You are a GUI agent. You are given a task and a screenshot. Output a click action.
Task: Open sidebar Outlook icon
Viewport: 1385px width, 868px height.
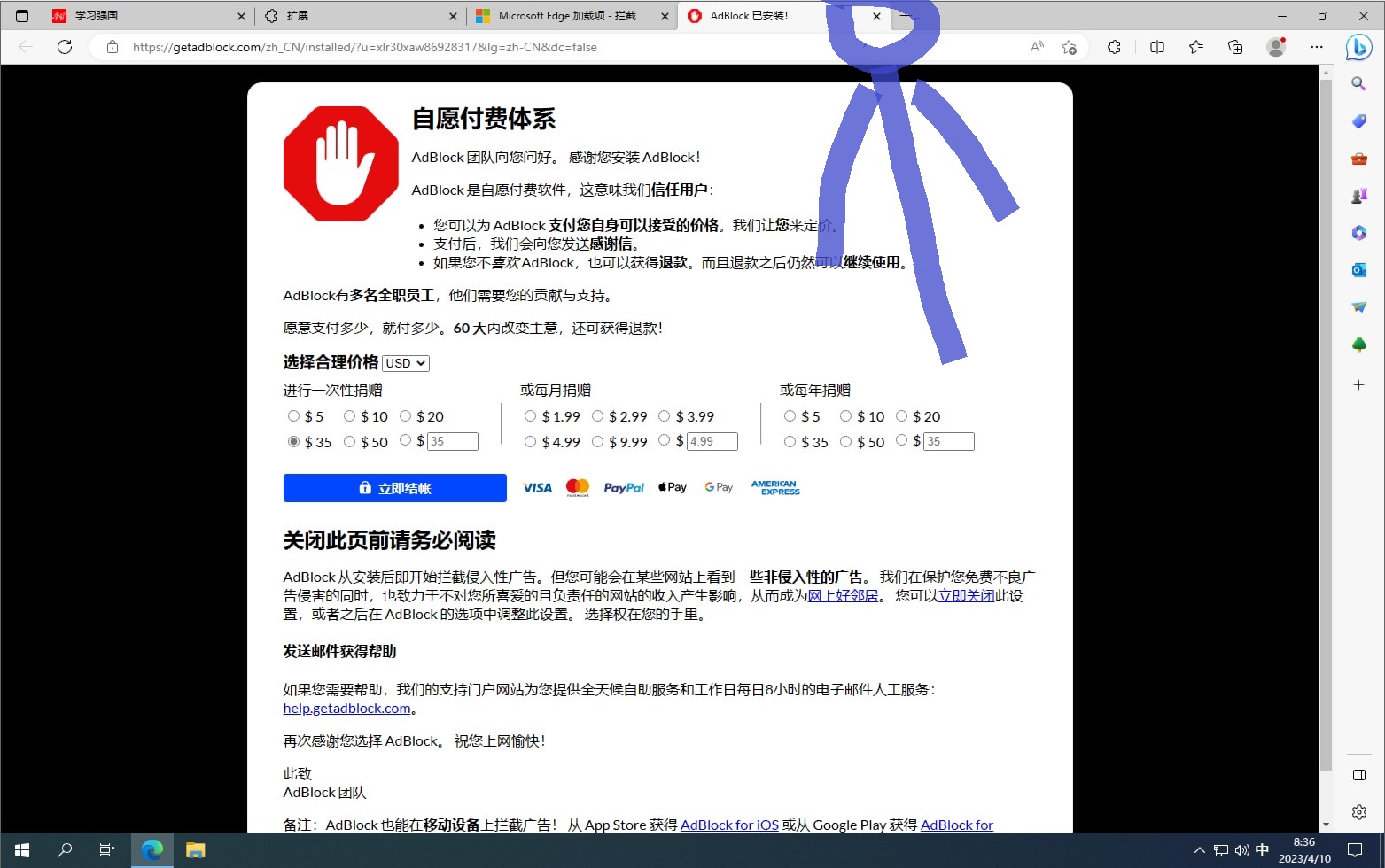[x=1358, y=270]
